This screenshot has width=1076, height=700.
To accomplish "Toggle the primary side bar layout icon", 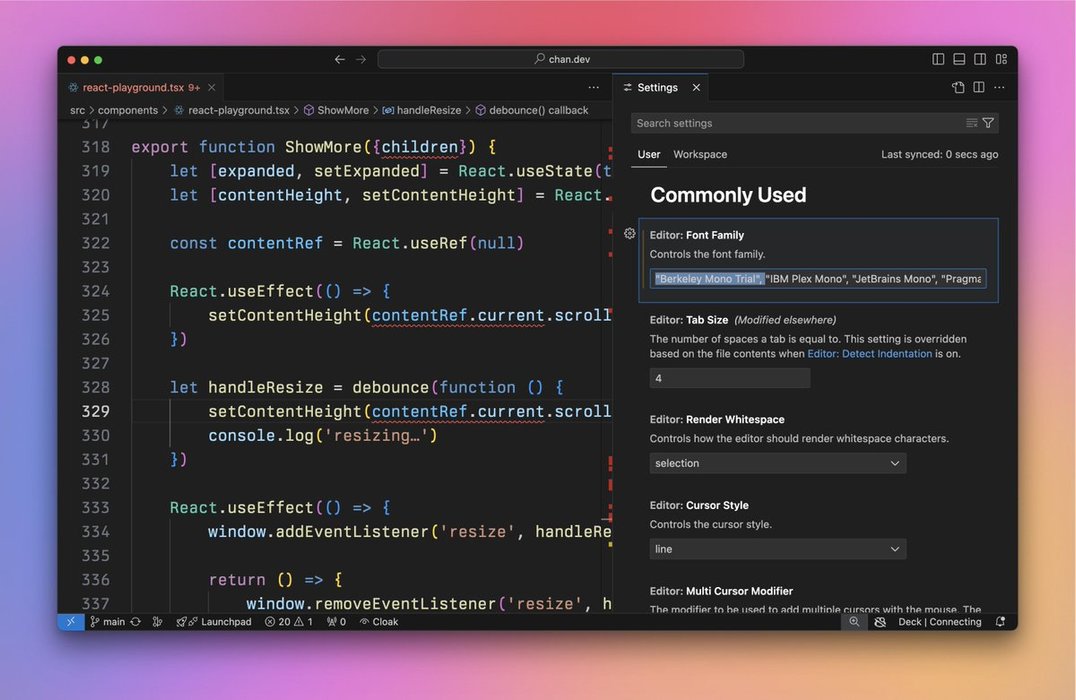I will [938, 60].
